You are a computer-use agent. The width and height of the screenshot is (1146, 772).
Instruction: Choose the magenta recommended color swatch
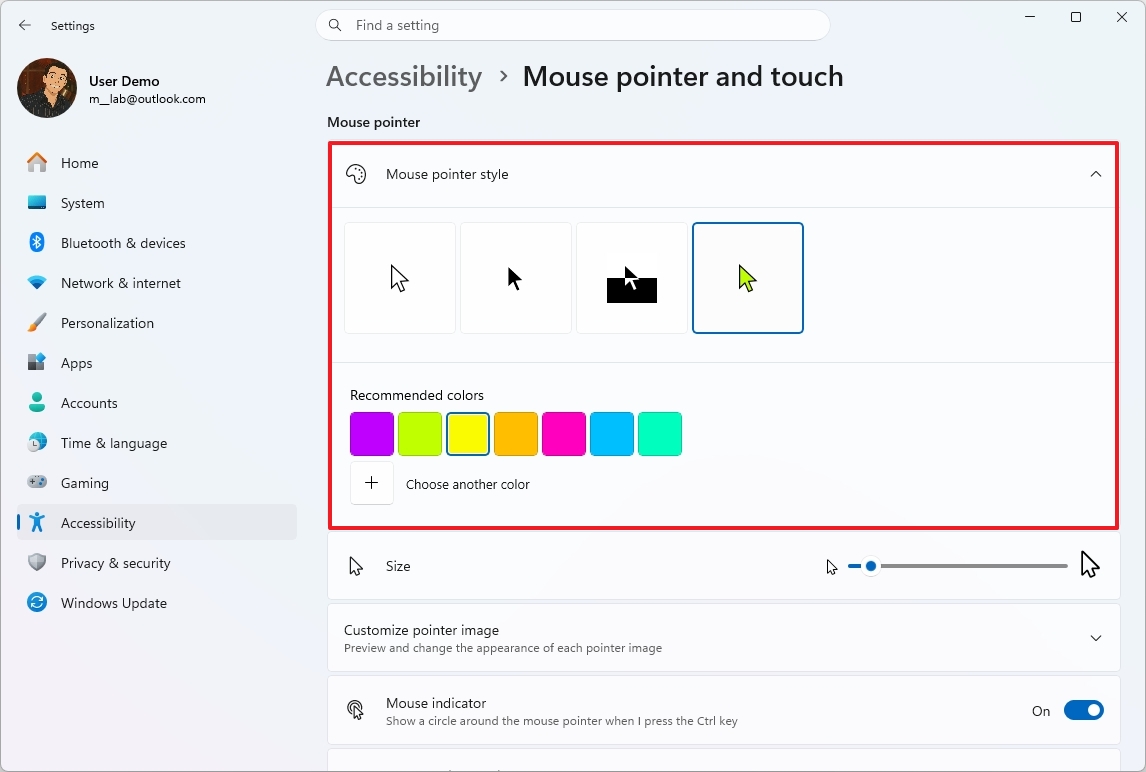[x=564, y=433]
